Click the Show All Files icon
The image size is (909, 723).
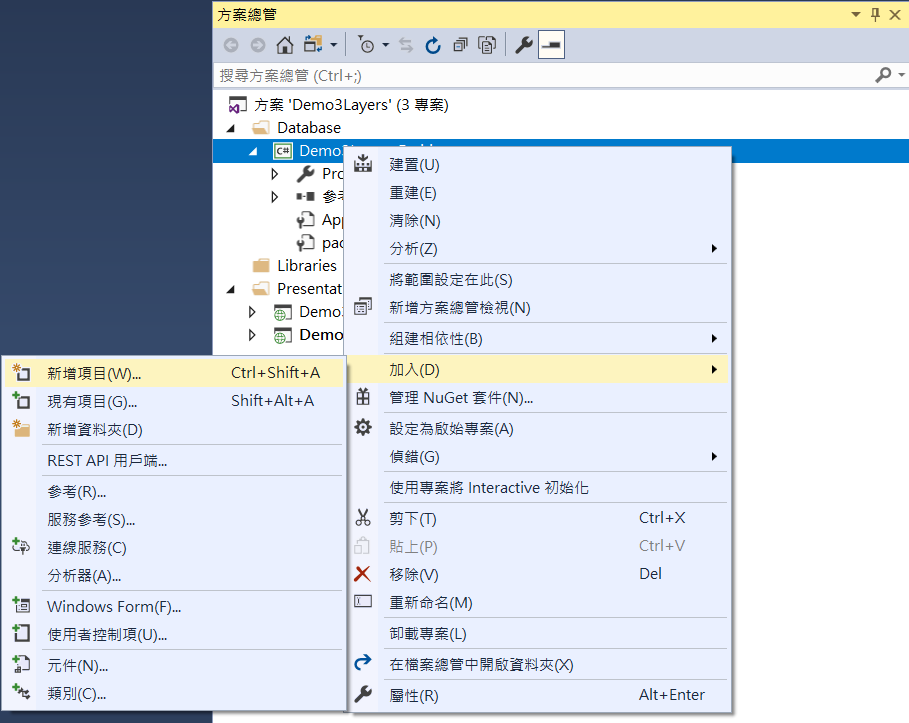coord(487,45)
